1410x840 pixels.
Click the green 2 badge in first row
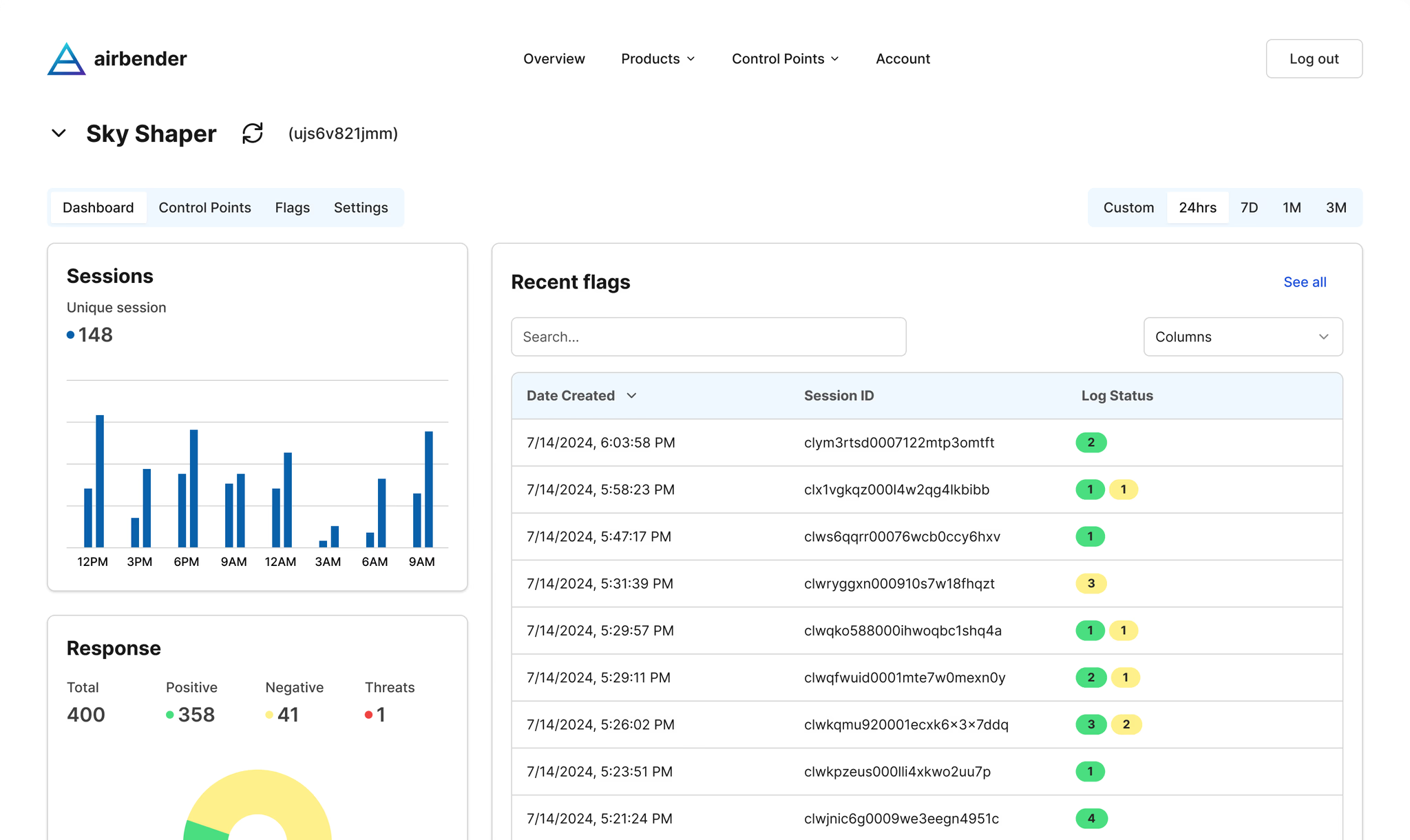[1091, 443]
